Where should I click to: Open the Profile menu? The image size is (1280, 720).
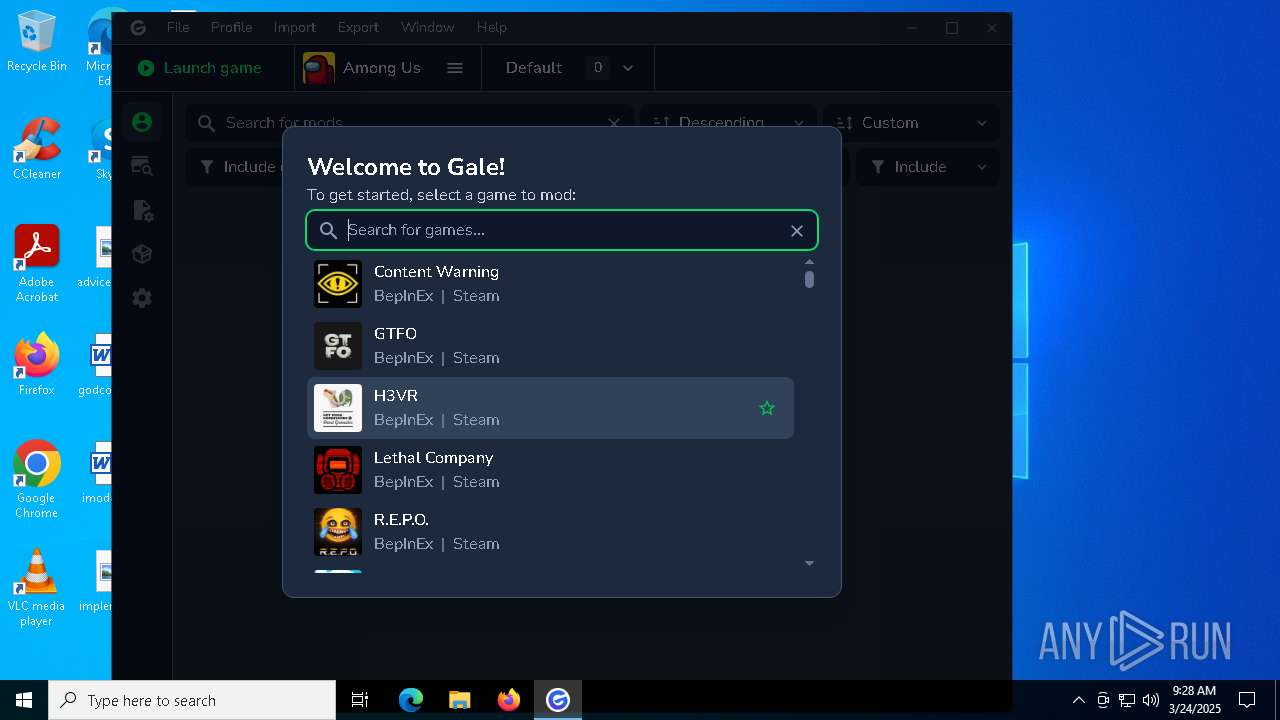231,27
